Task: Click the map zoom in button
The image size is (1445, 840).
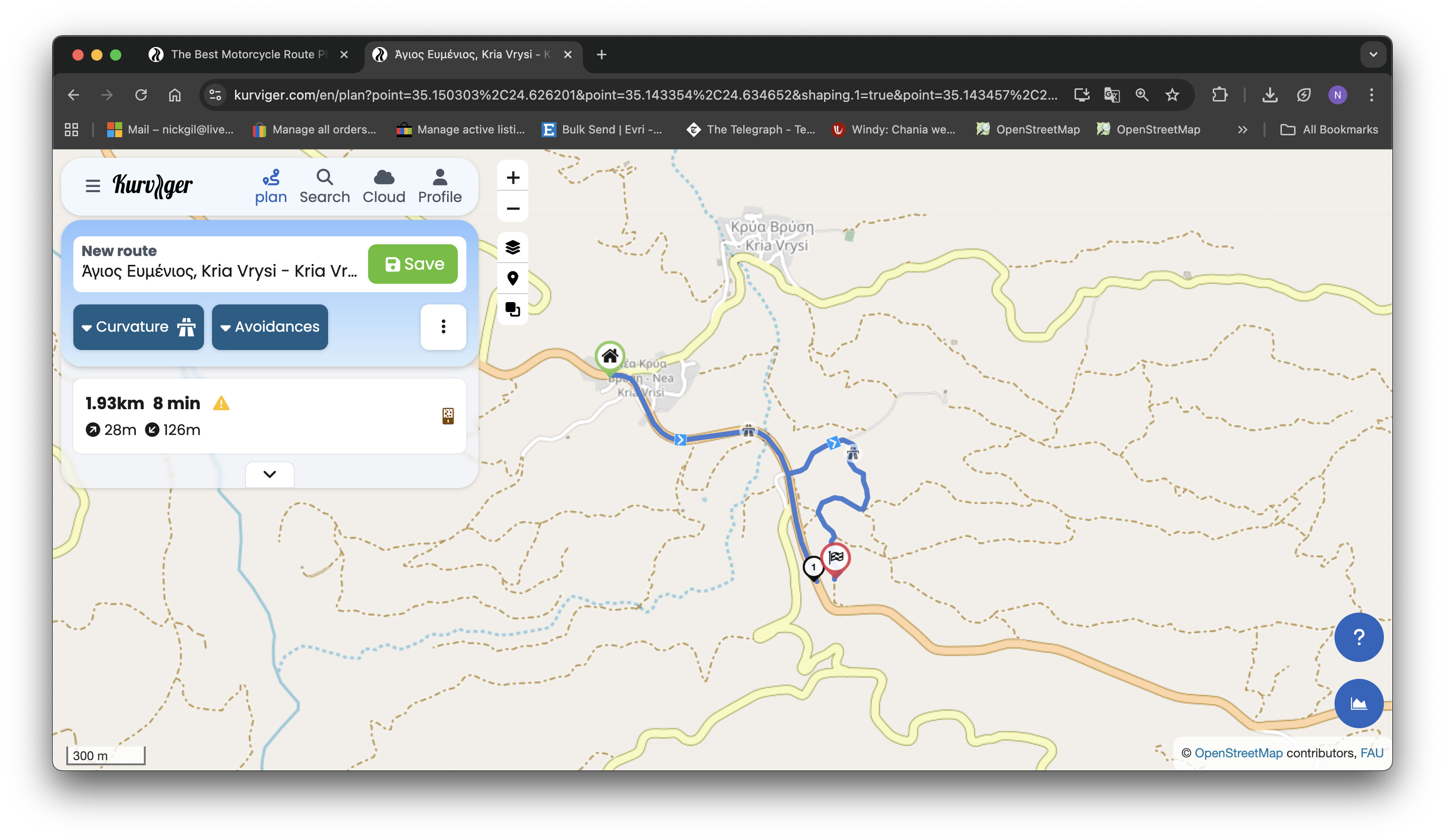Action: click(x=512, y=178)
